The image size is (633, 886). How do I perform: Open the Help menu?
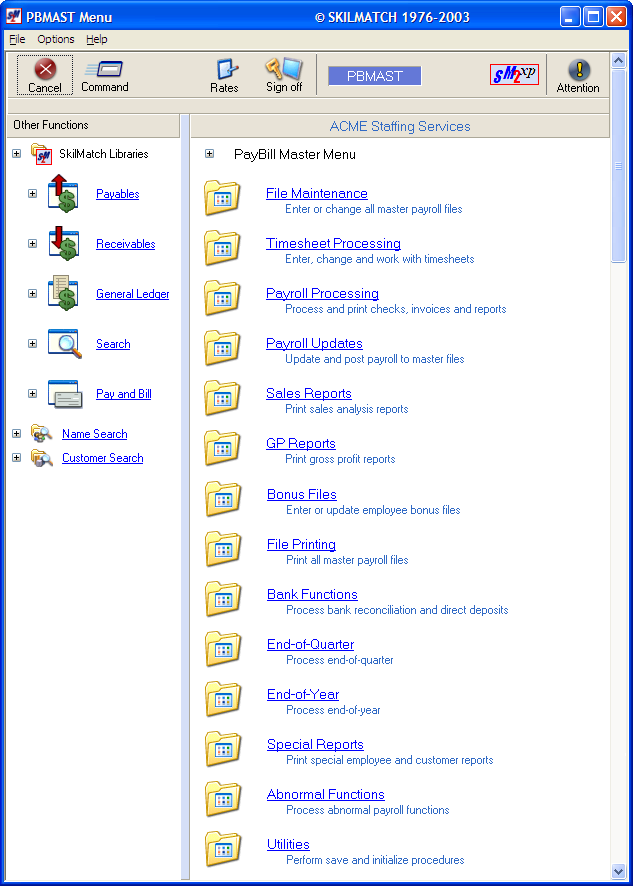click(x=97, y=39)
